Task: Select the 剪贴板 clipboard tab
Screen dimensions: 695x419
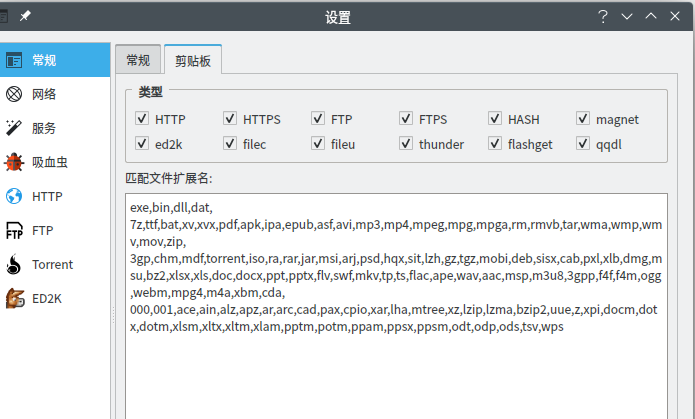Action: (193, 60)
